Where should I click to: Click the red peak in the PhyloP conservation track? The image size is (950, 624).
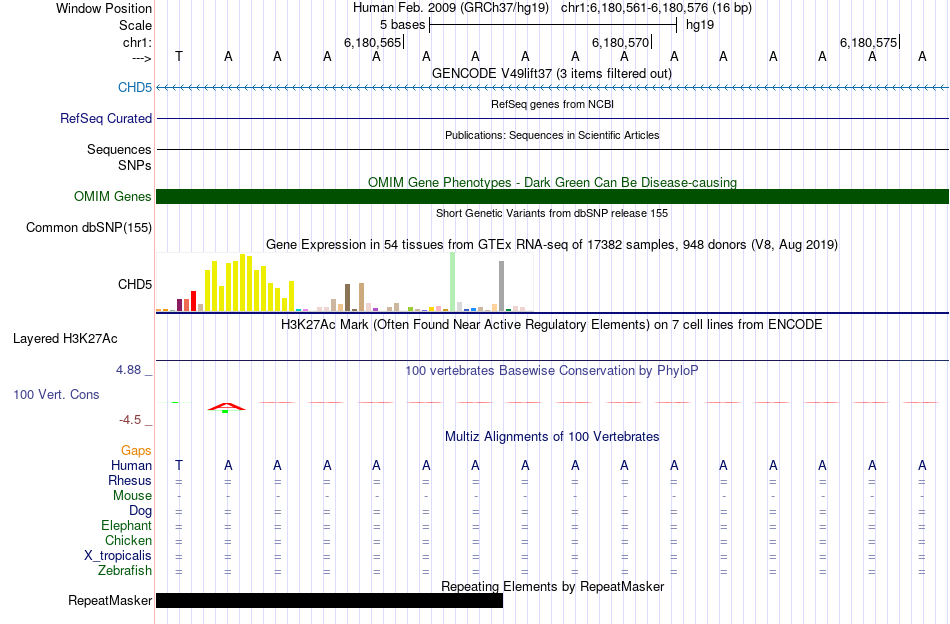pyautogui.click(x=227, y=407)
